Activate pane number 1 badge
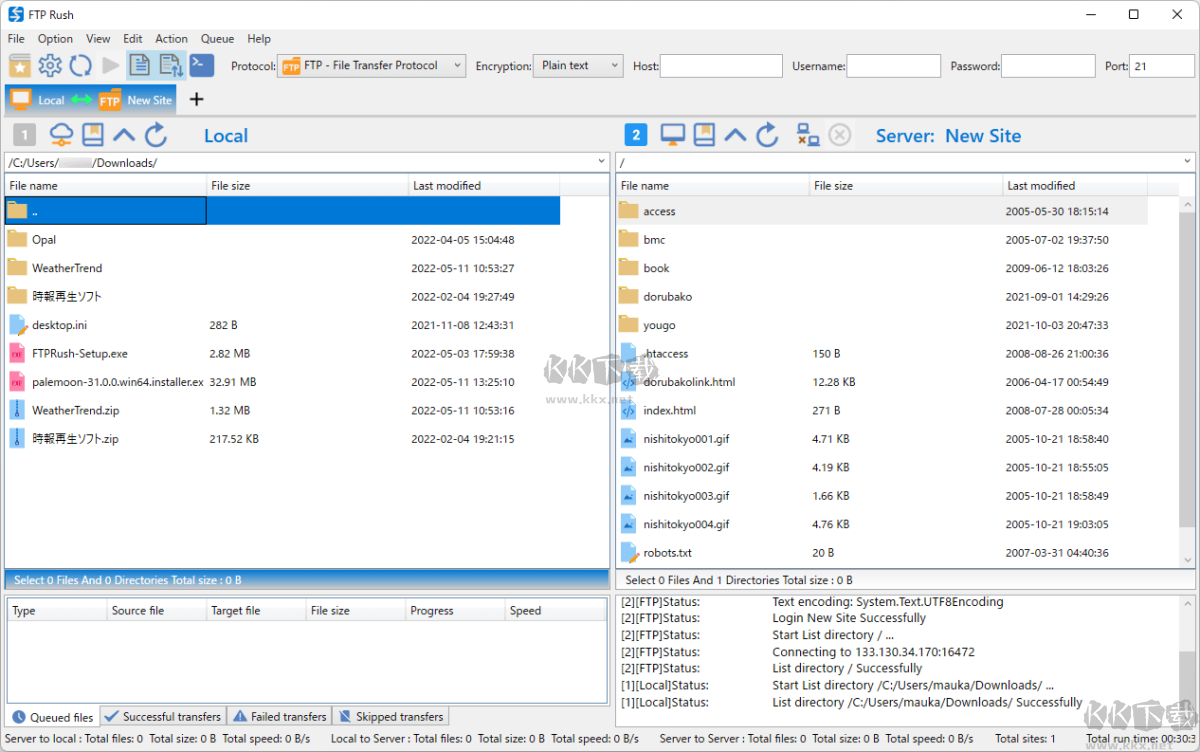1200x752 pixels. (25, 135)
